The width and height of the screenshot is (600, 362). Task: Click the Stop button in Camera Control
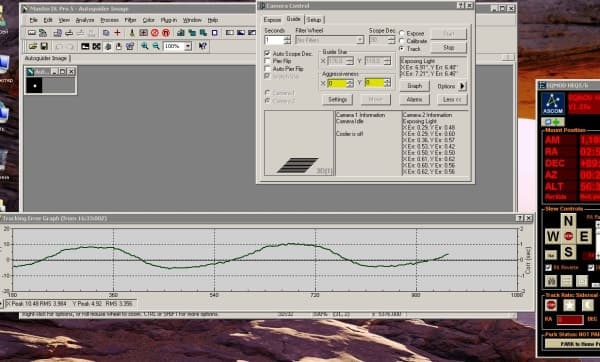(x=449, y=48)
